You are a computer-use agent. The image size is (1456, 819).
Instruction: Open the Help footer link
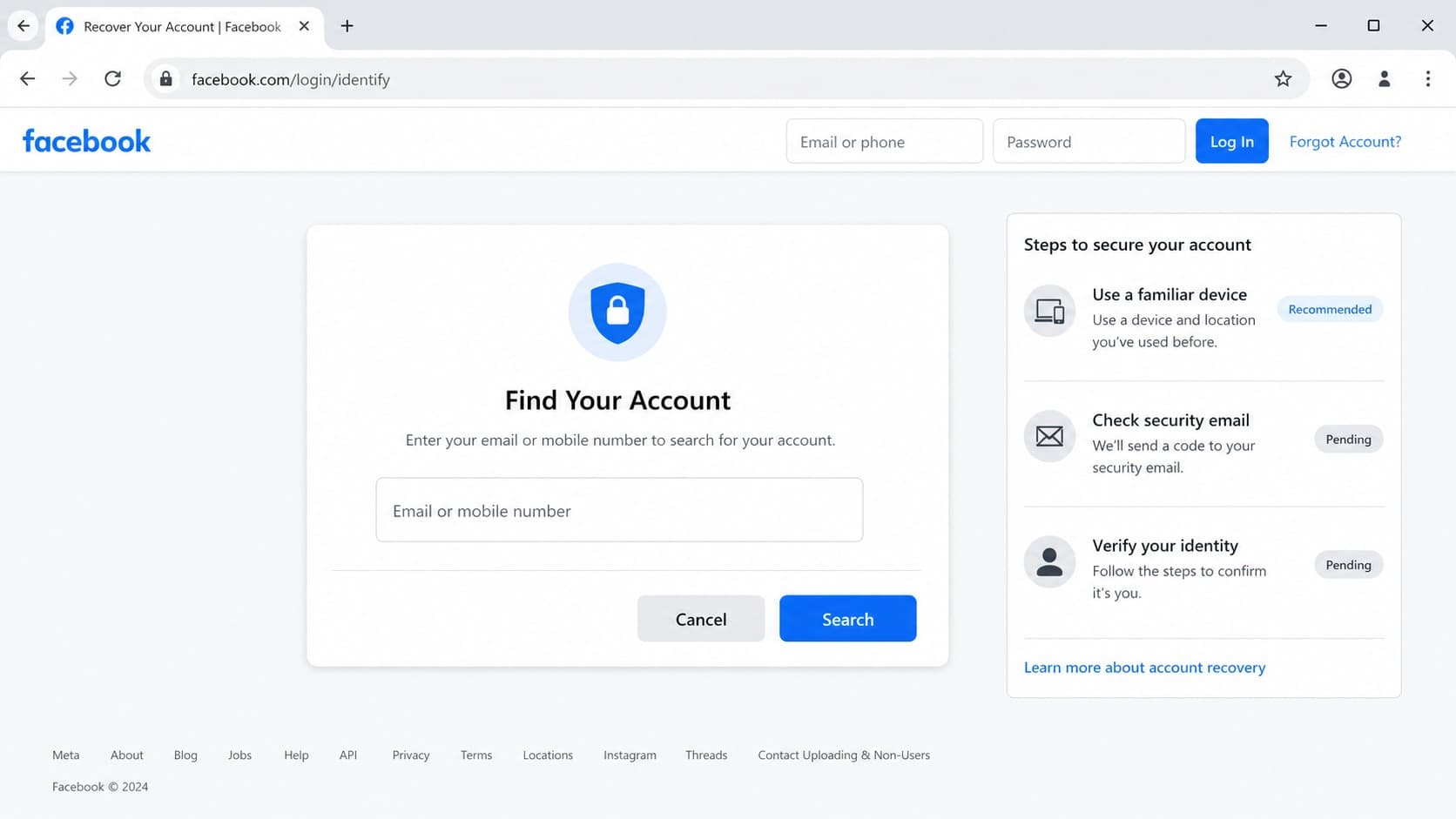point(296,755)
